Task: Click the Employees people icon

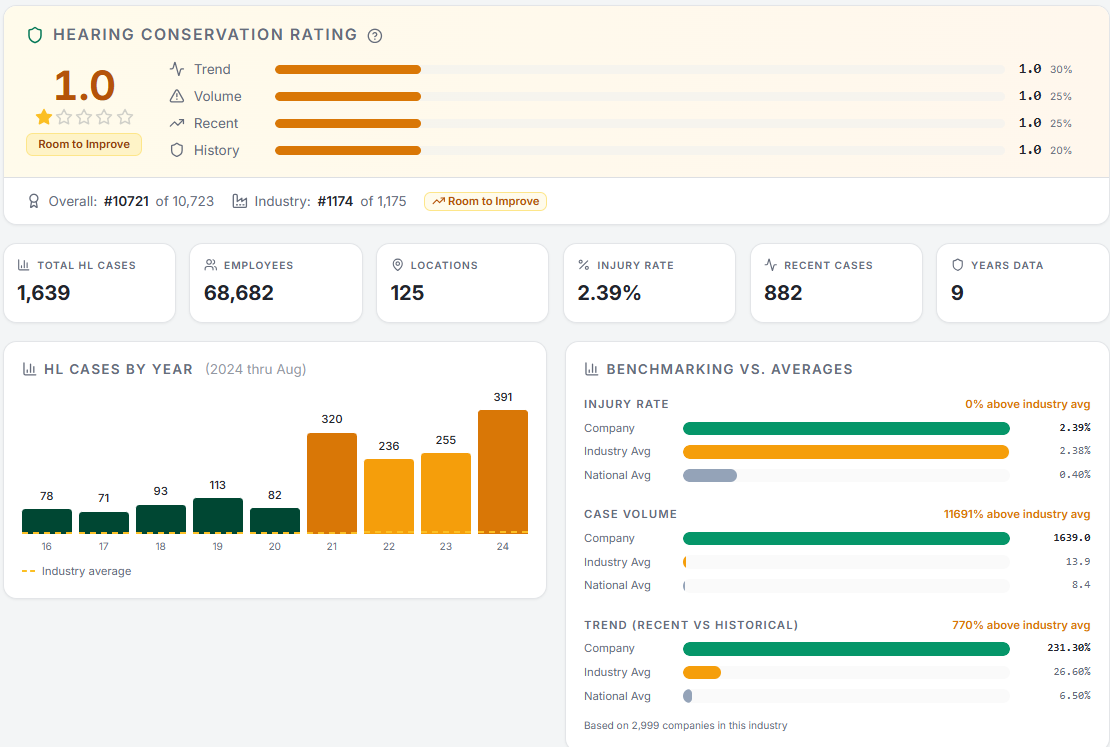Action: click(x=211, y=265)
